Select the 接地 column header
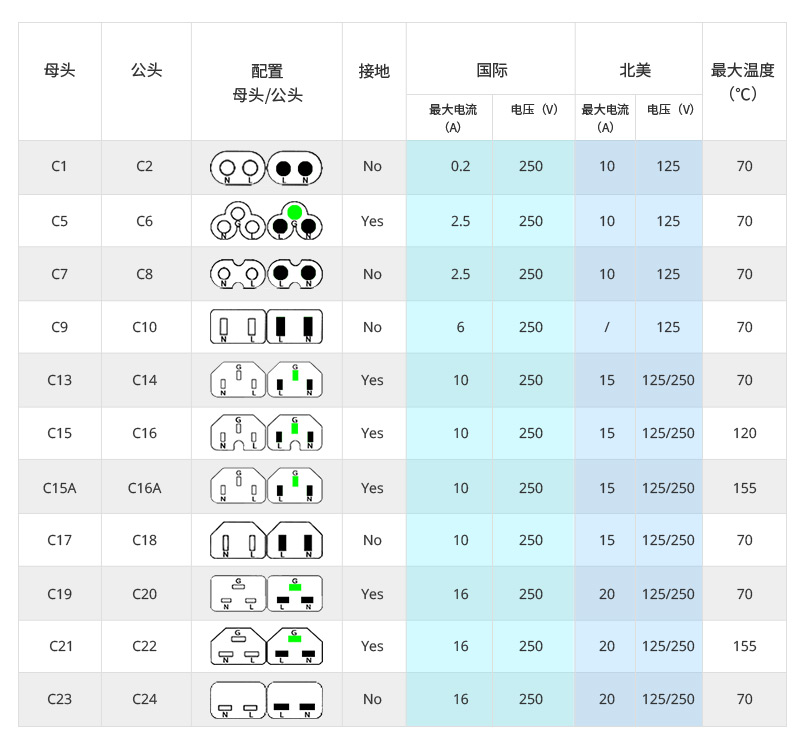The width and height of the screenshot is (800, 750). pyautogui.click(x=374, y=72)
